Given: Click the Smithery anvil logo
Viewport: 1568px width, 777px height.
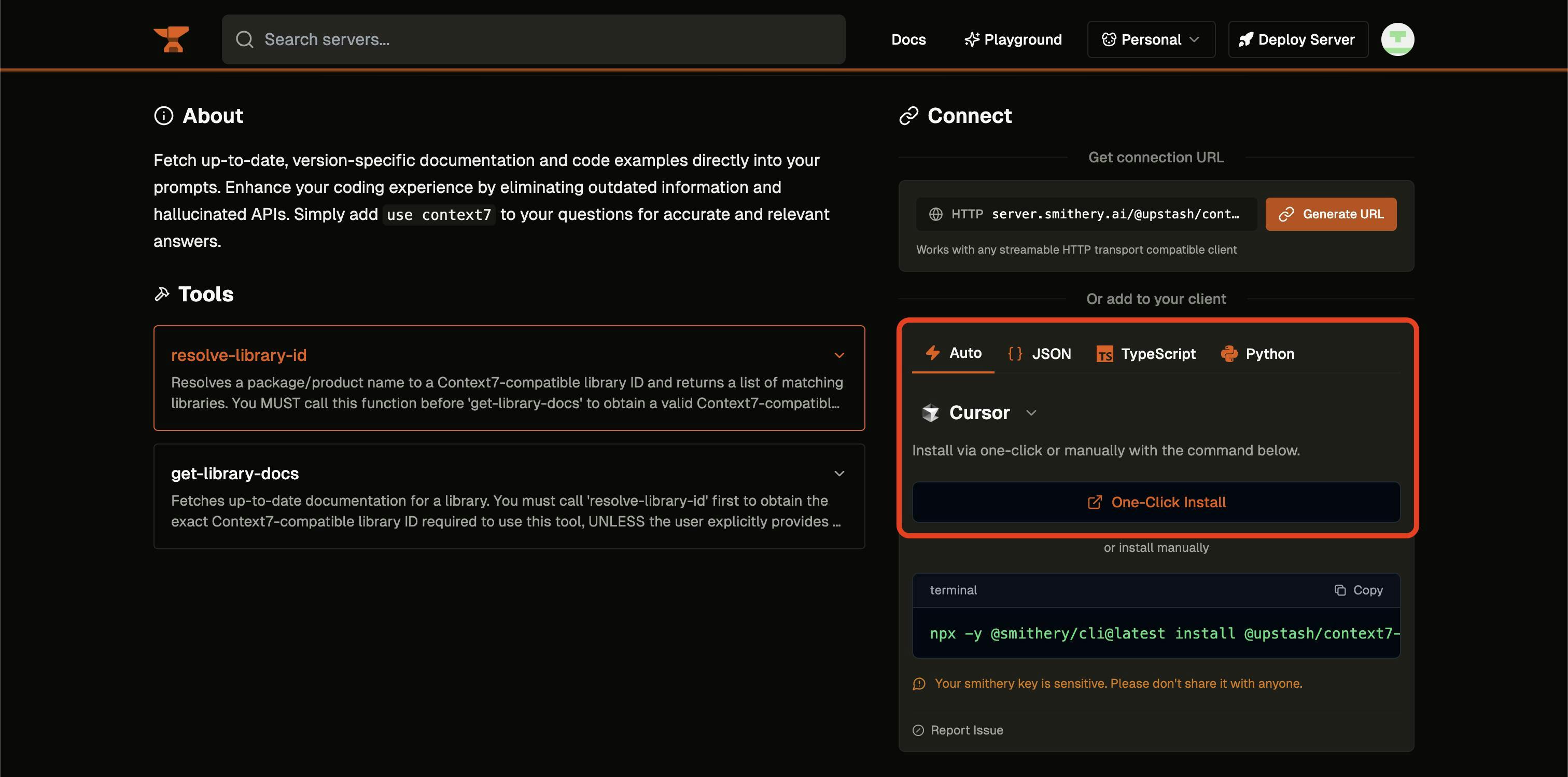Looking at the screenshot, I should tap(171, 39).
